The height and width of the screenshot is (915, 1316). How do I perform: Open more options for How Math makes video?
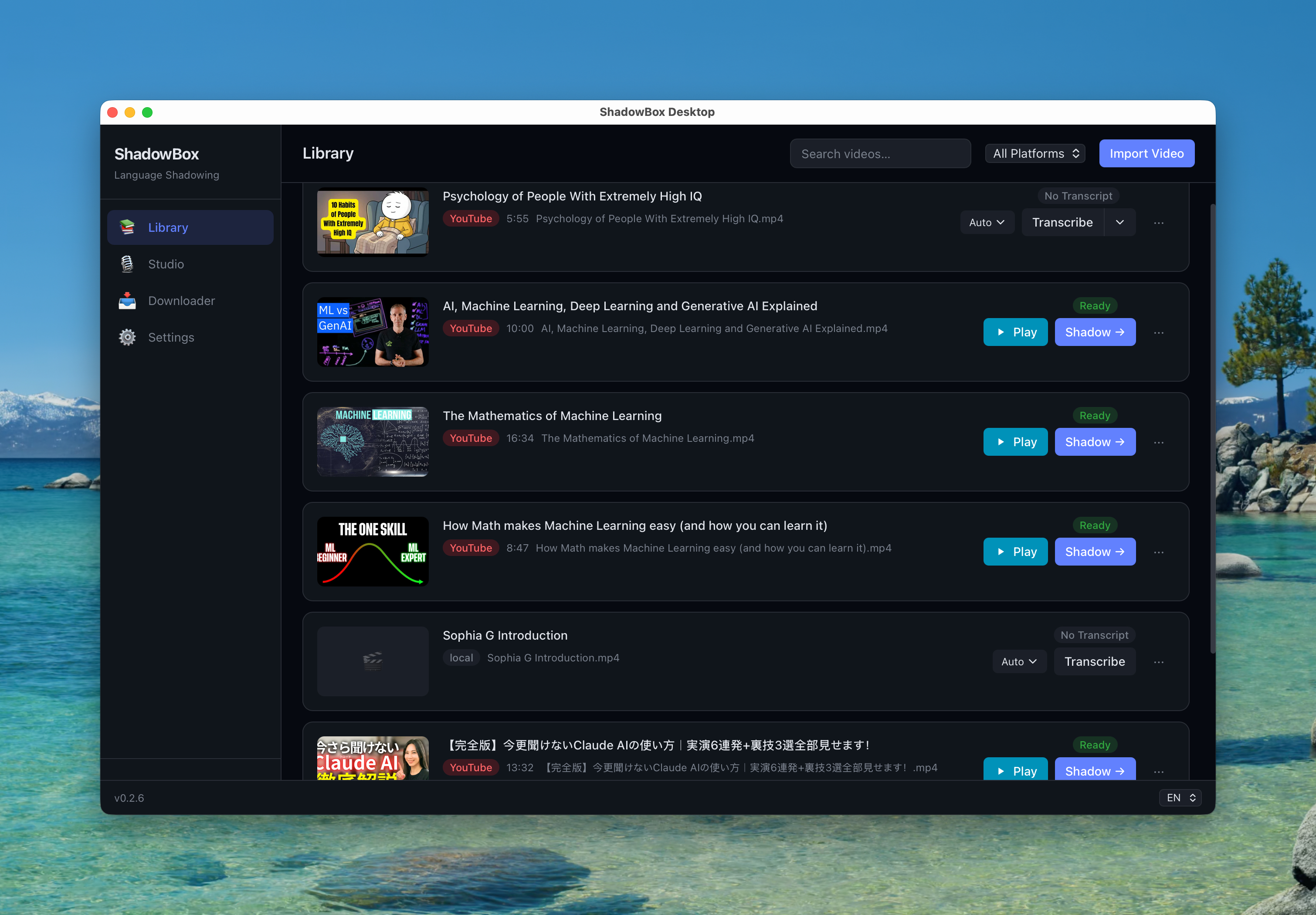pos(1158,552)
